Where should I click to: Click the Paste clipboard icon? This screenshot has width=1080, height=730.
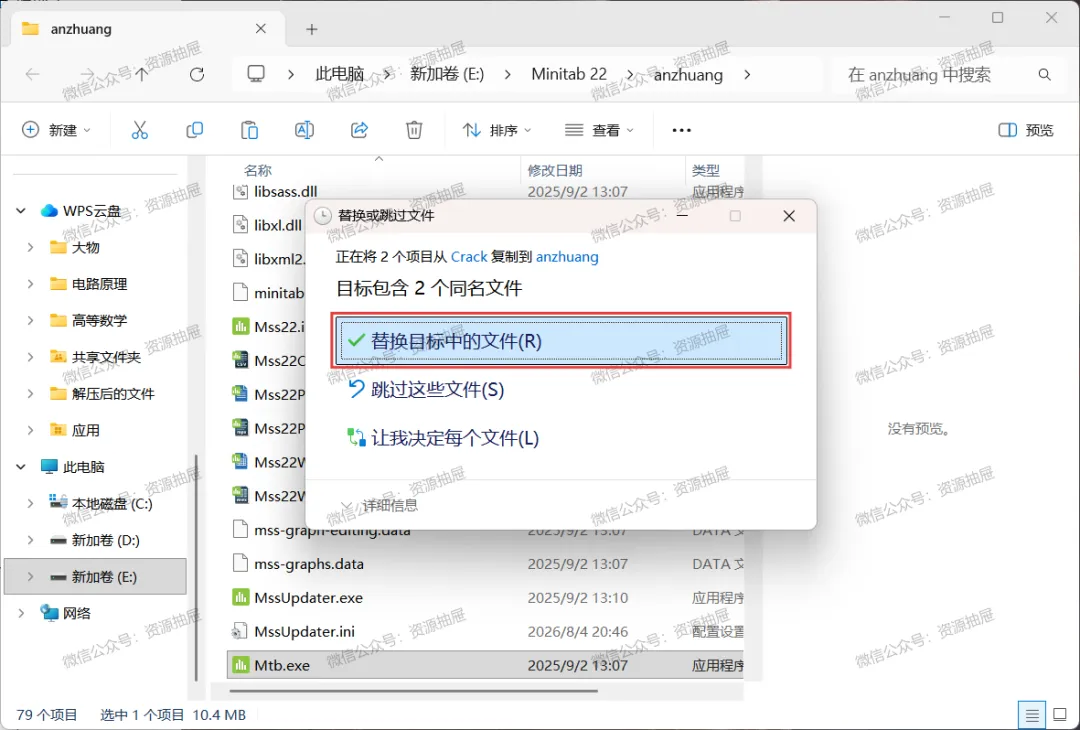249,129
